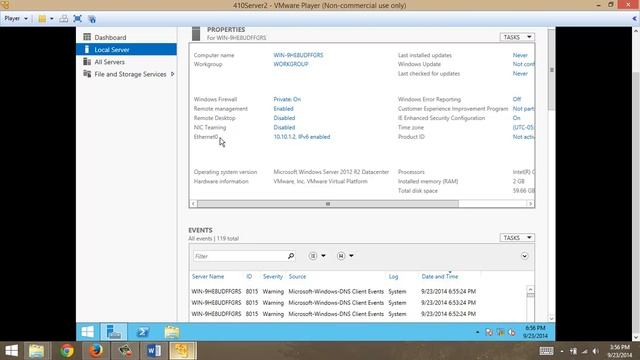Open the VMware Player menu

(x=16, y=18)
